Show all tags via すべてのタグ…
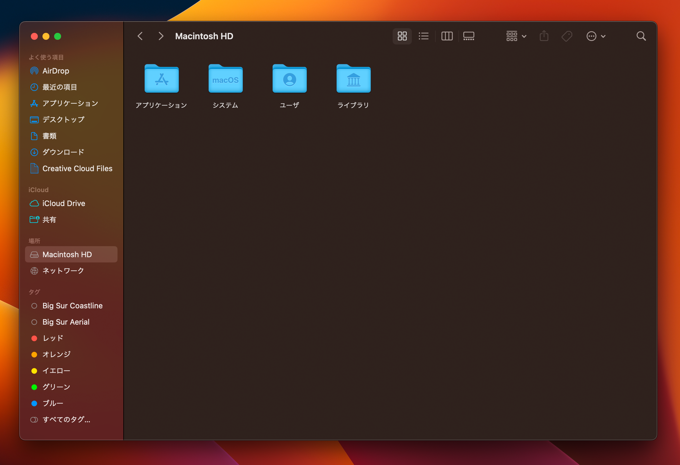This screenshot has width=680, height=465. (71, 419)
